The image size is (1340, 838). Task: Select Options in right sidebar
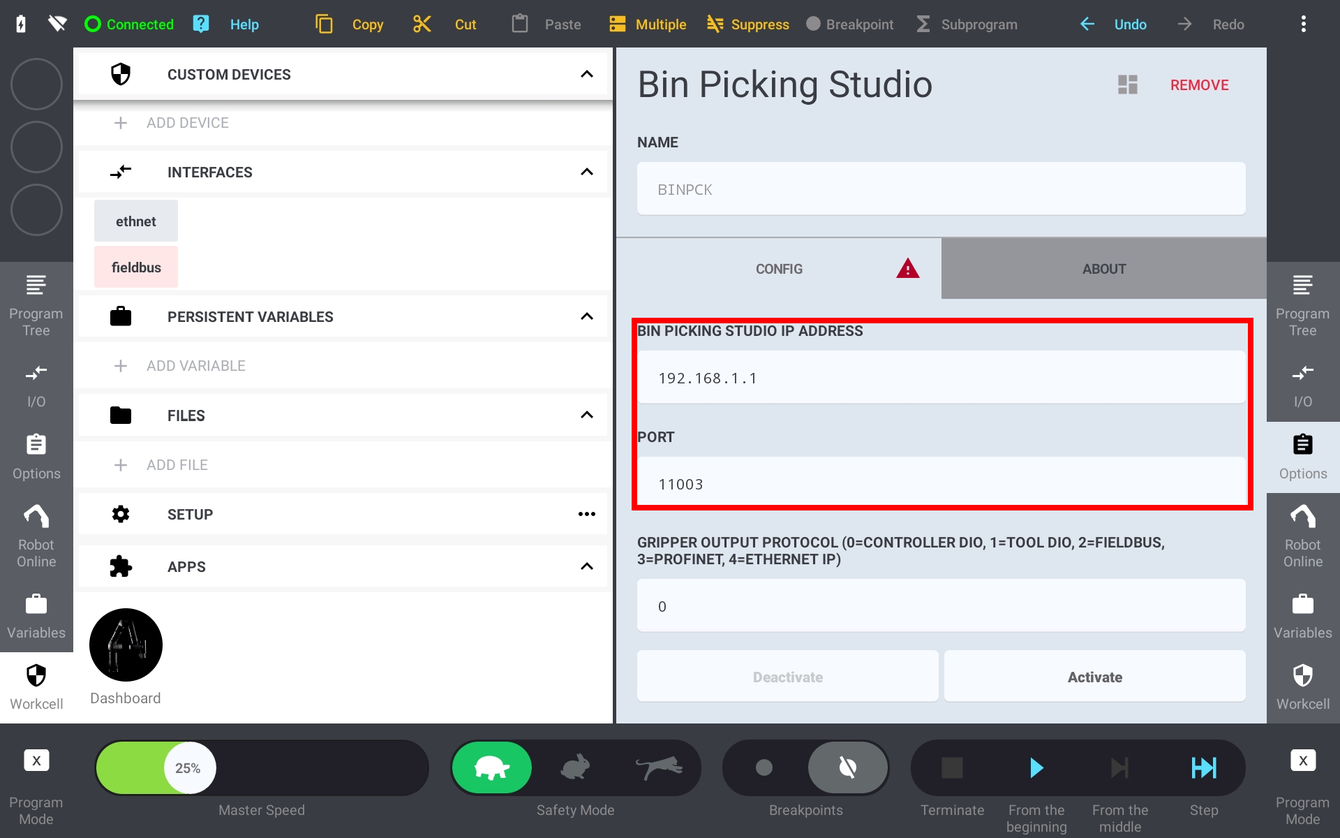tap(1302, 457)
